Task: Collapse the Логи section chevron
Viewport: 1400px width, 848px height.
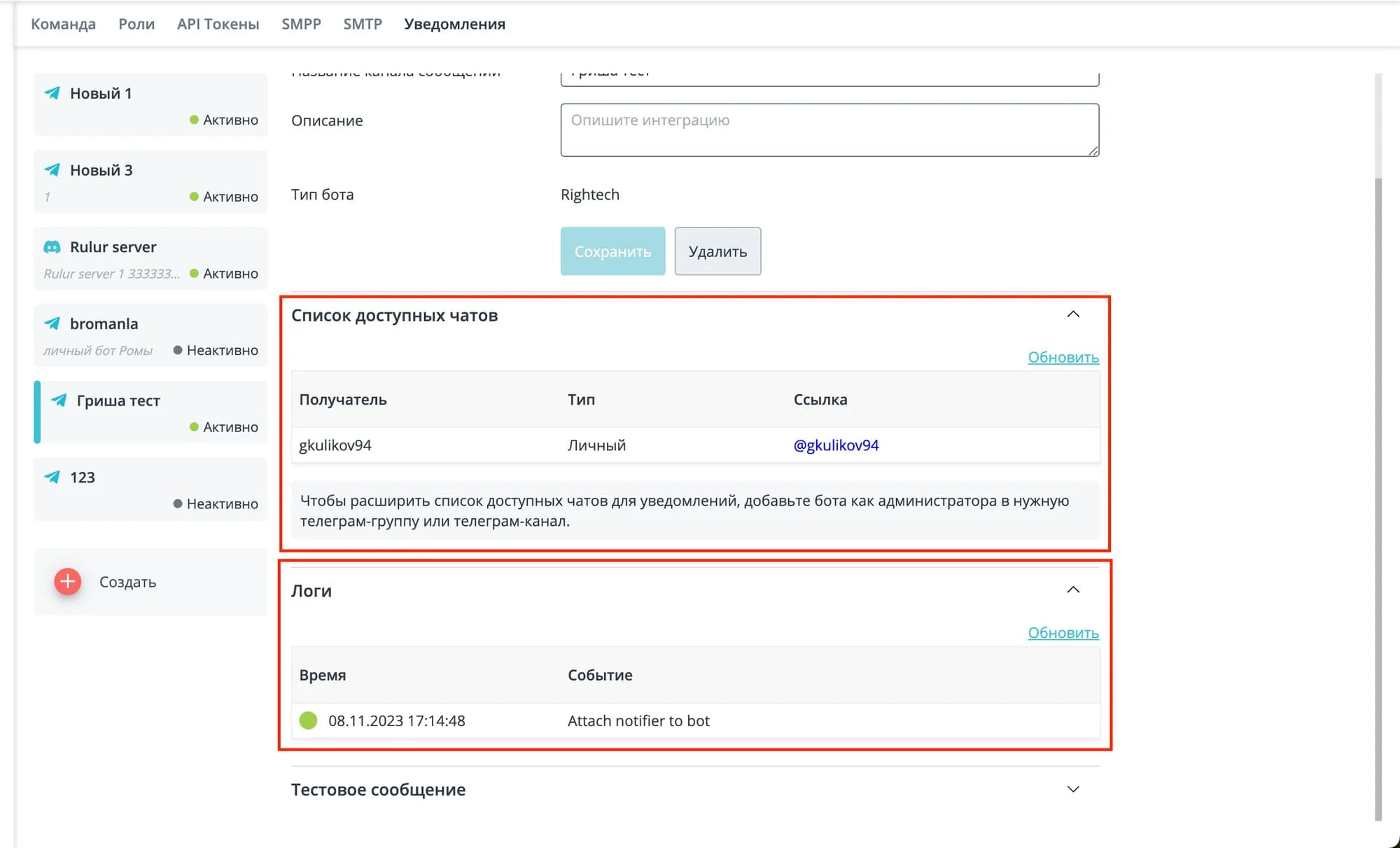Action: point(1072,590)
